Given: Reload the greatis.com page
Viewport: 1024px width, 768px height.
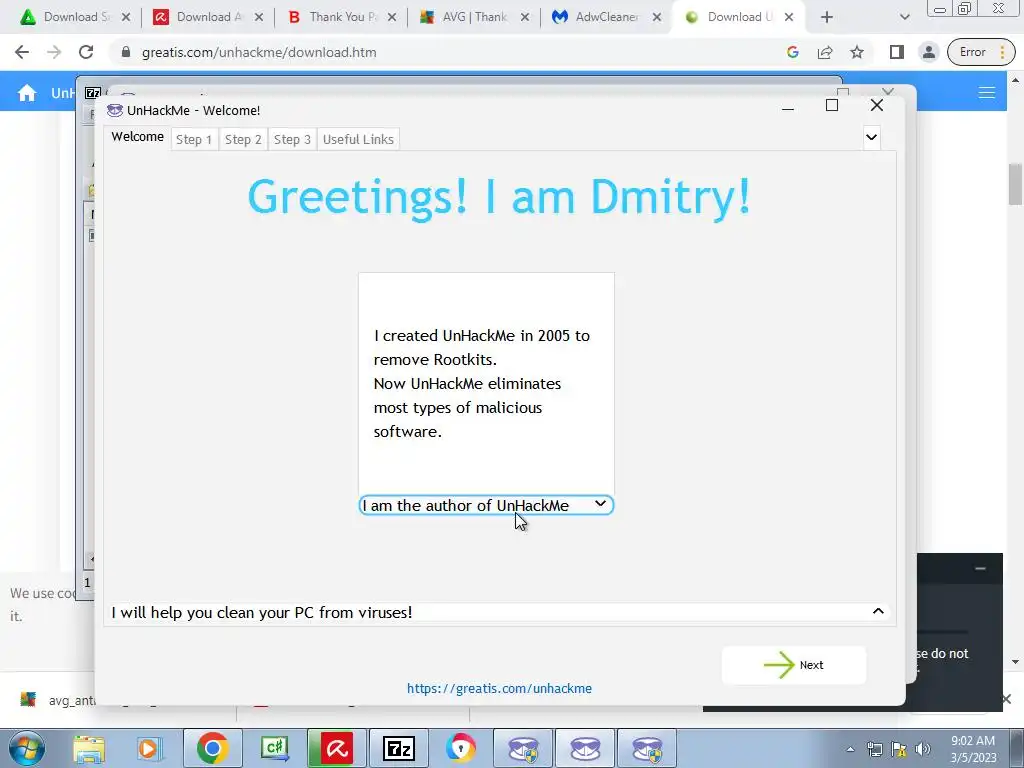Looking at the screenshot, I should click(x=86, y=52).
